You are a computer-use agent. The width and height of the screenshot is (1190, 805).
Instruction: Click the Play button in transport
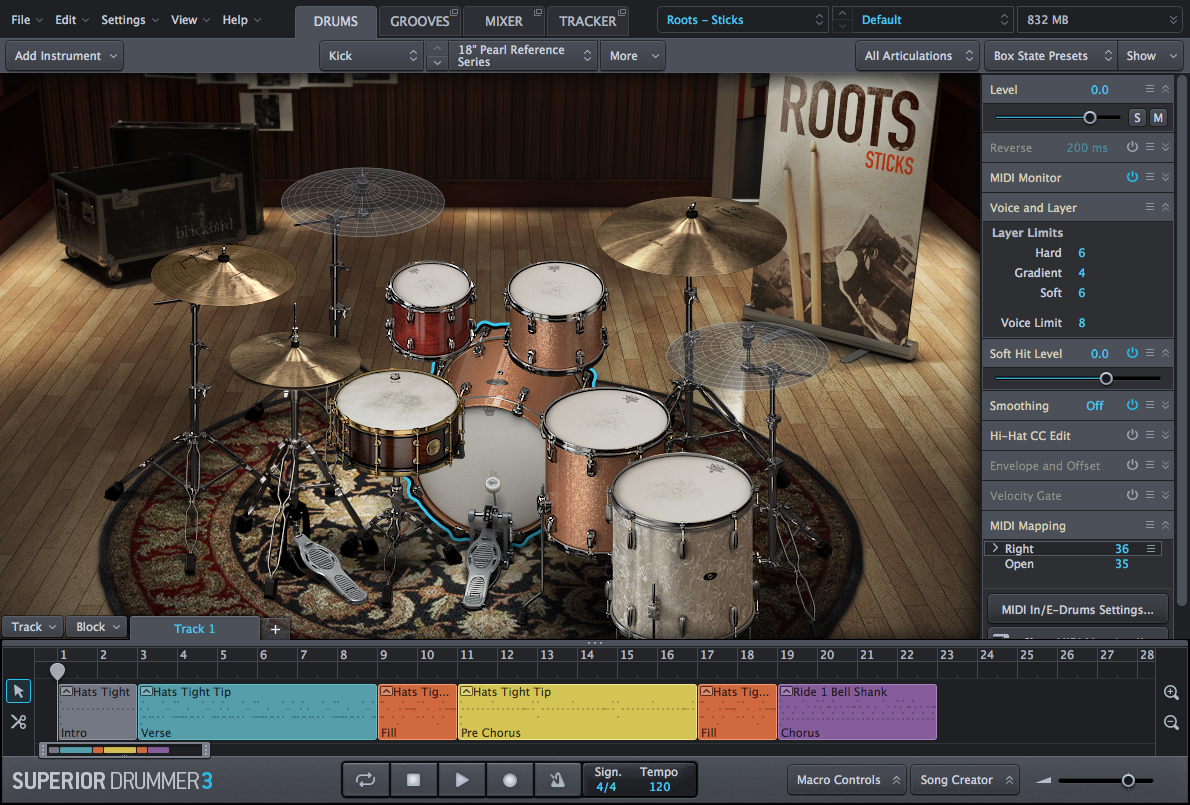pyautogui.click(x=461, y=780)
